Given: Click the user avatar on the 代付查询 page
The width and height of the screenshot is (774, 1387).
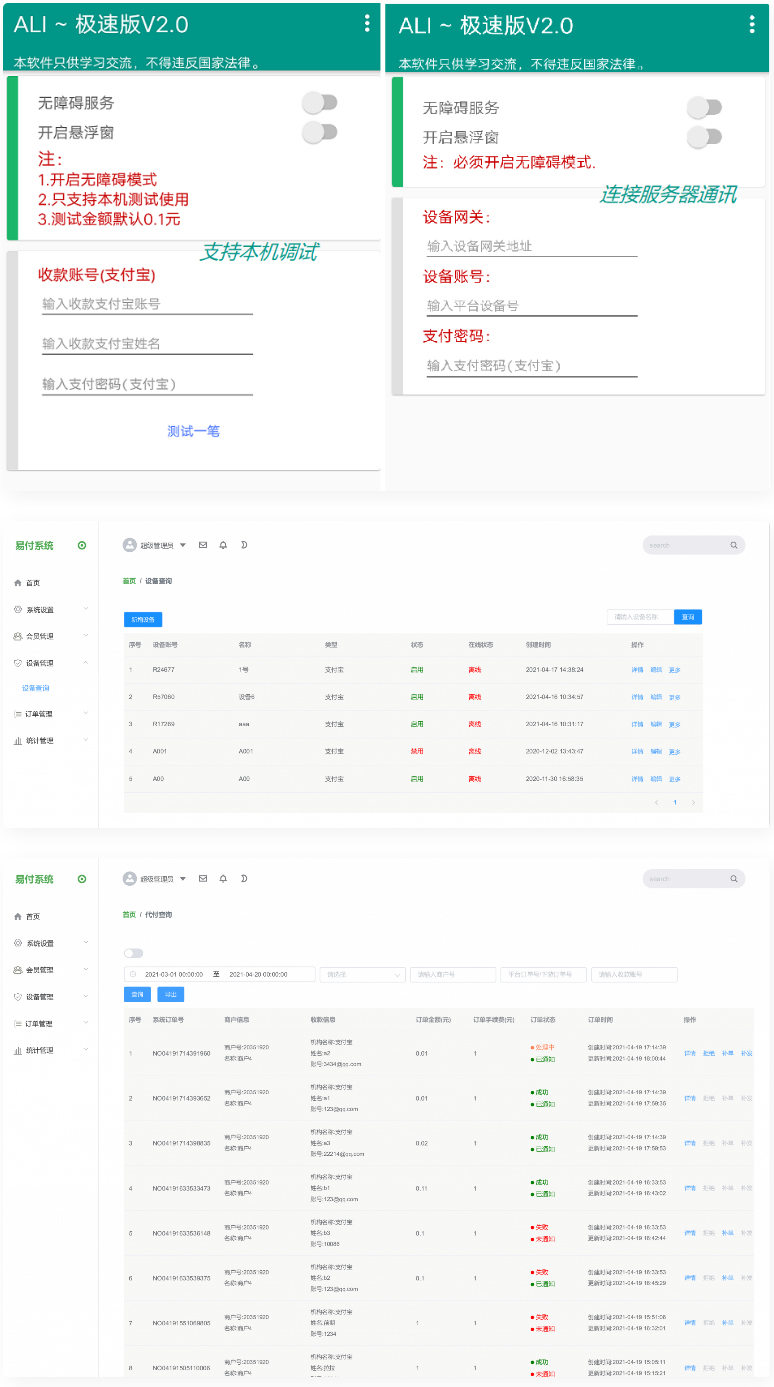Looking at the screenshot, I should [x=129, y=878].
